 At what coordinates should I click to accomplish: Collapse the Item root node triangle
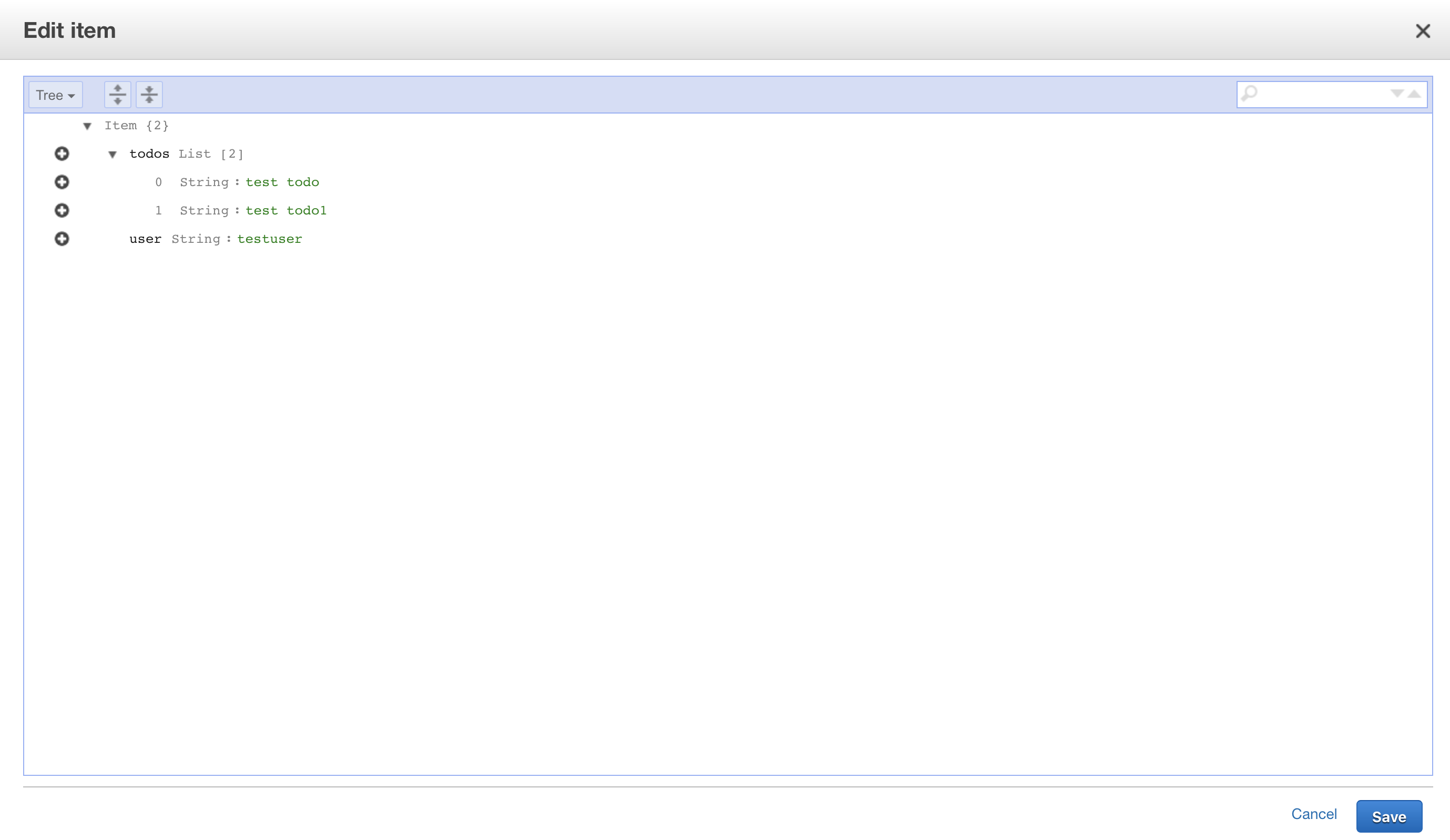click(x=87, y=126)
